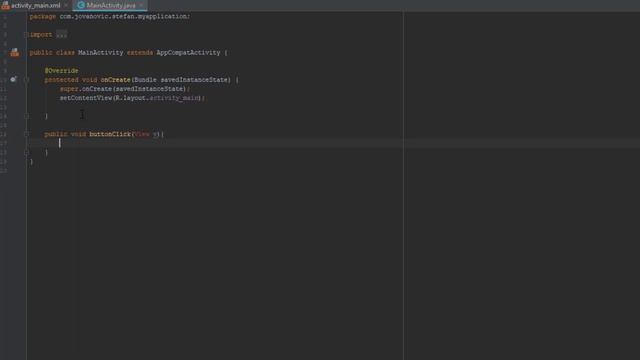Select the MainActivity.java tab
This screenshot has height=360, width=640.
[110, 5]
